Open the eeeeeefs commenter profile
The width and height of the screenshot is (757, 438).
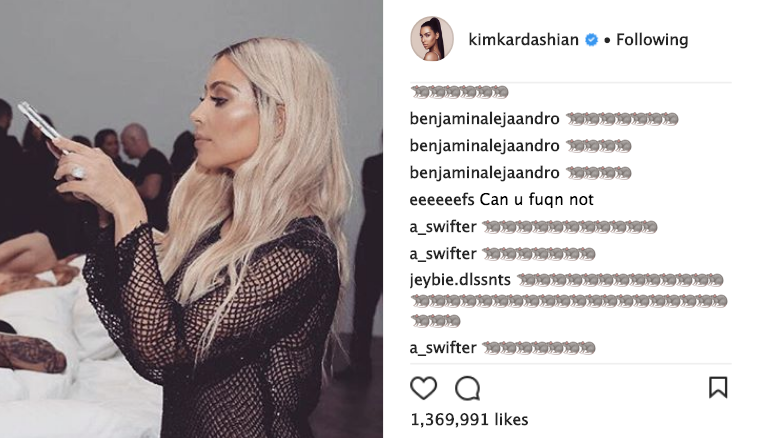click(x=442, y=199)
